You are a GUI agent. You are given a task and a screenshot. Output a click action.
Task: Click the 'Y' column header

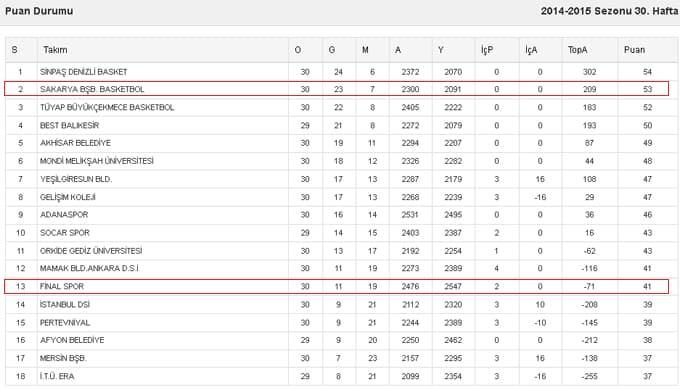click(441, 50)
